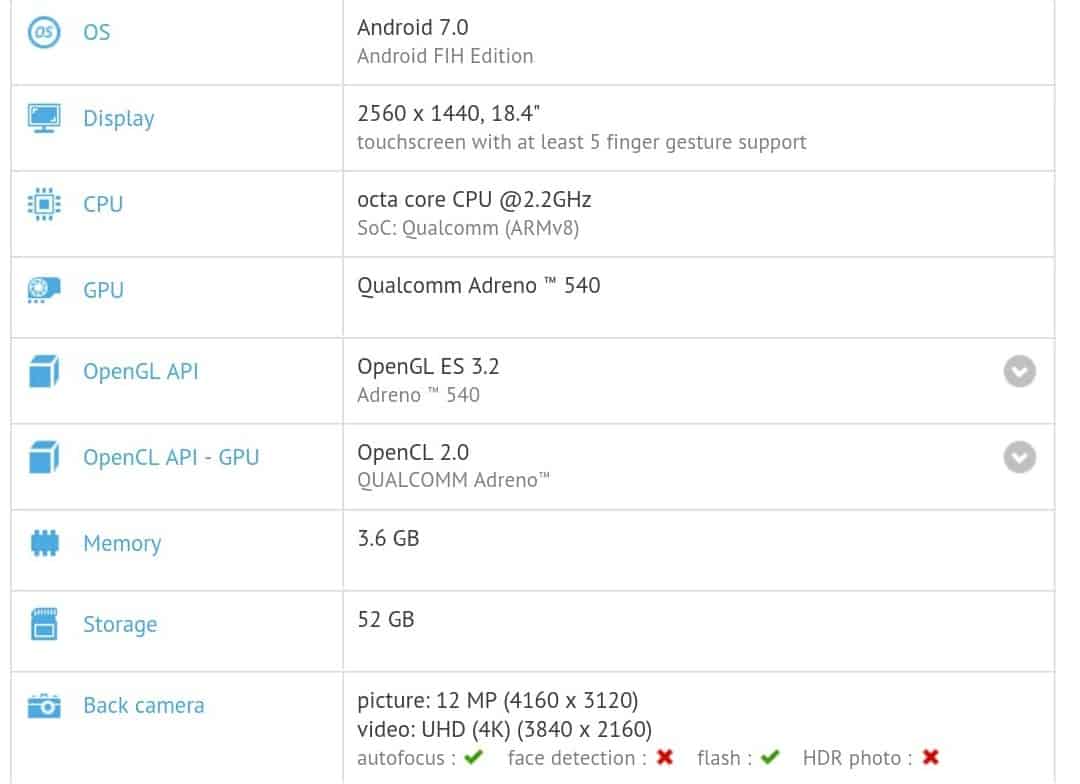
Task: Click the autofocus green checkmark
Action: point(473,757)
